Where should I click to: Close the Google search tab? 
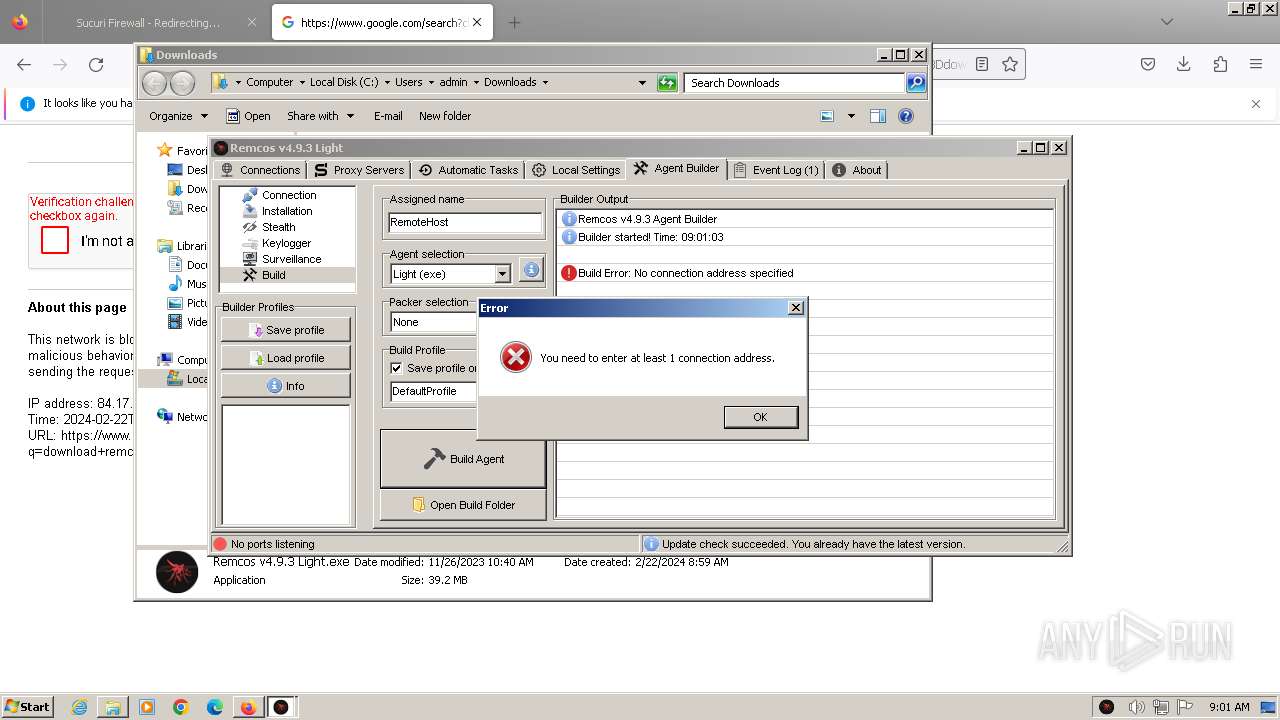pos(478,22)
